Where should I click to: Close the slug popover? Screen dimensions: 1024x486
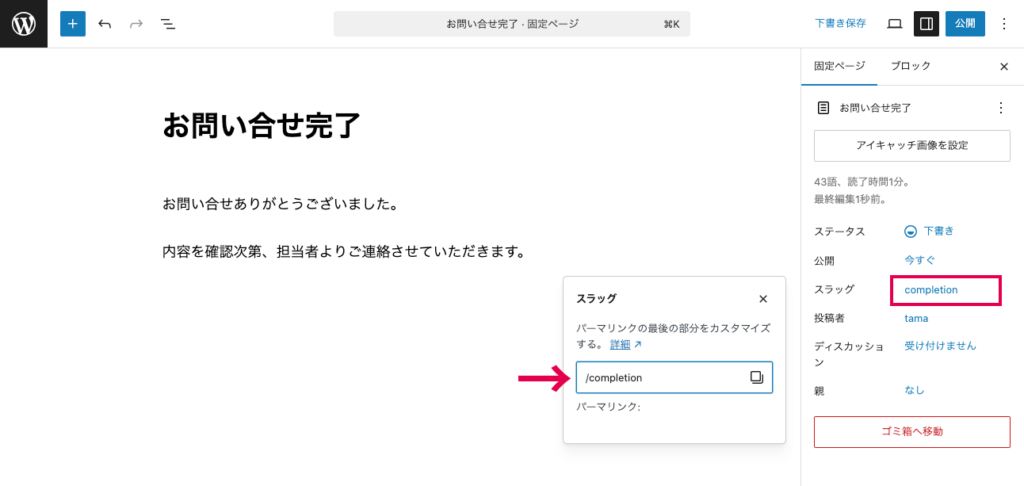point(763,299)
